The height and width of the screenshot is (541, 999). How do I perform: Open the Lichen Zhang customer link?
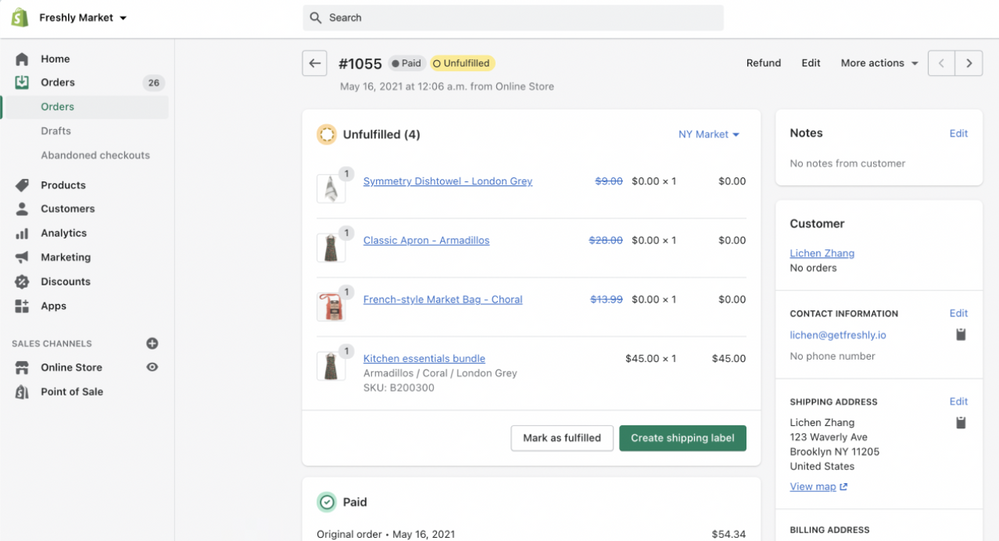tap(822, 254)
